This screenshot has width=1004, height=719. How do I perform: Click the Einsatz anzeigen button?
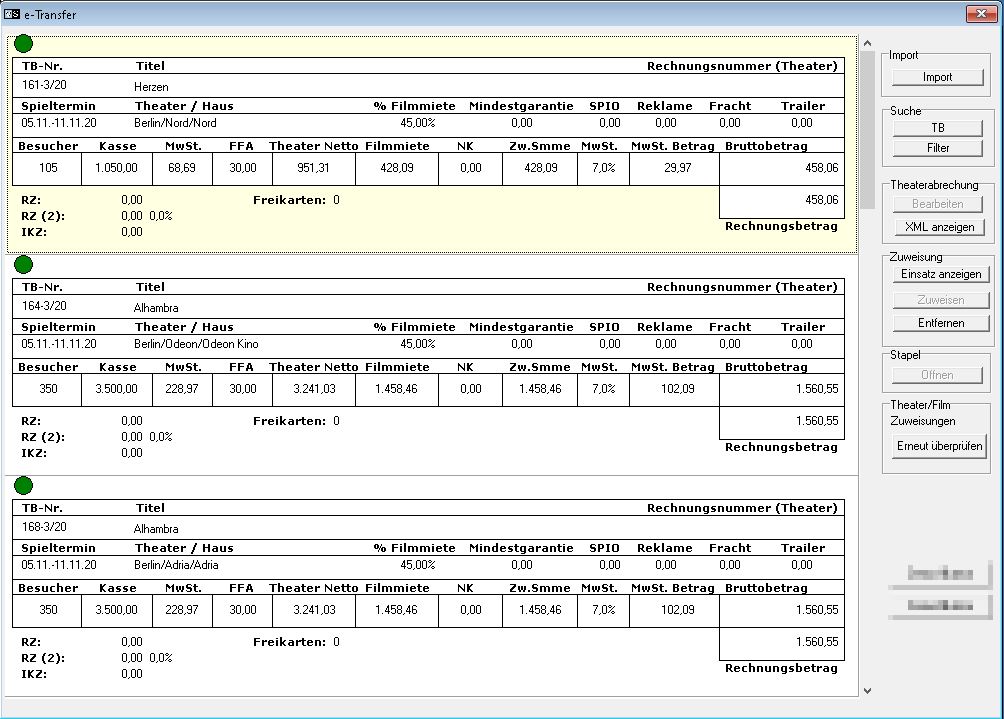[940, 274]
